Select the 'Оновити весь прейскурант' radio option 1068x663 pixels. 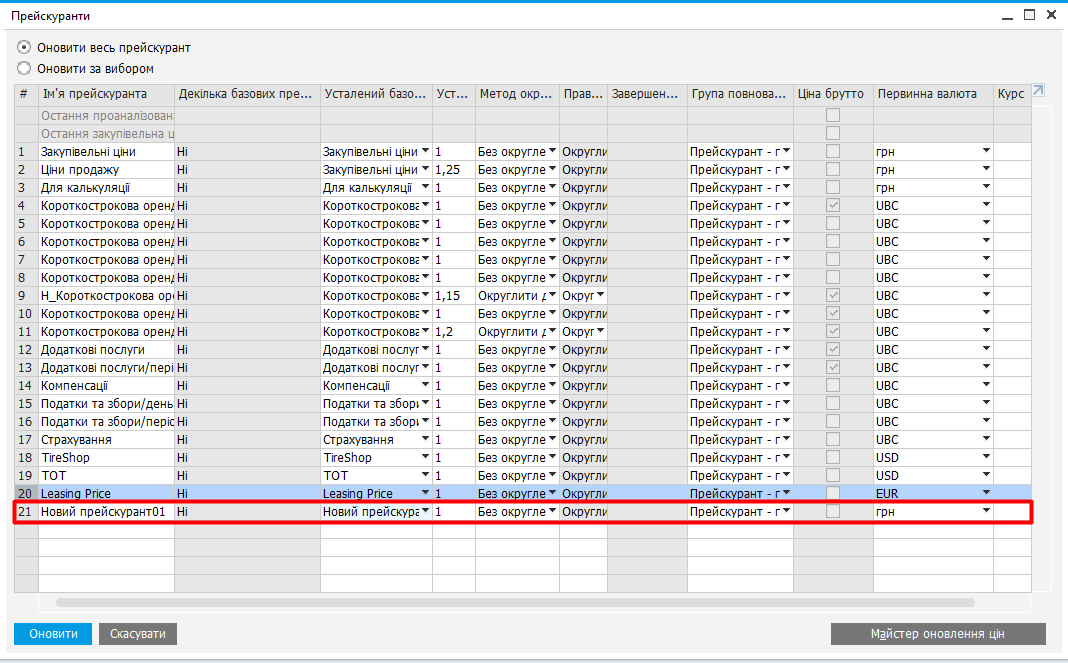tap(24, 47)
